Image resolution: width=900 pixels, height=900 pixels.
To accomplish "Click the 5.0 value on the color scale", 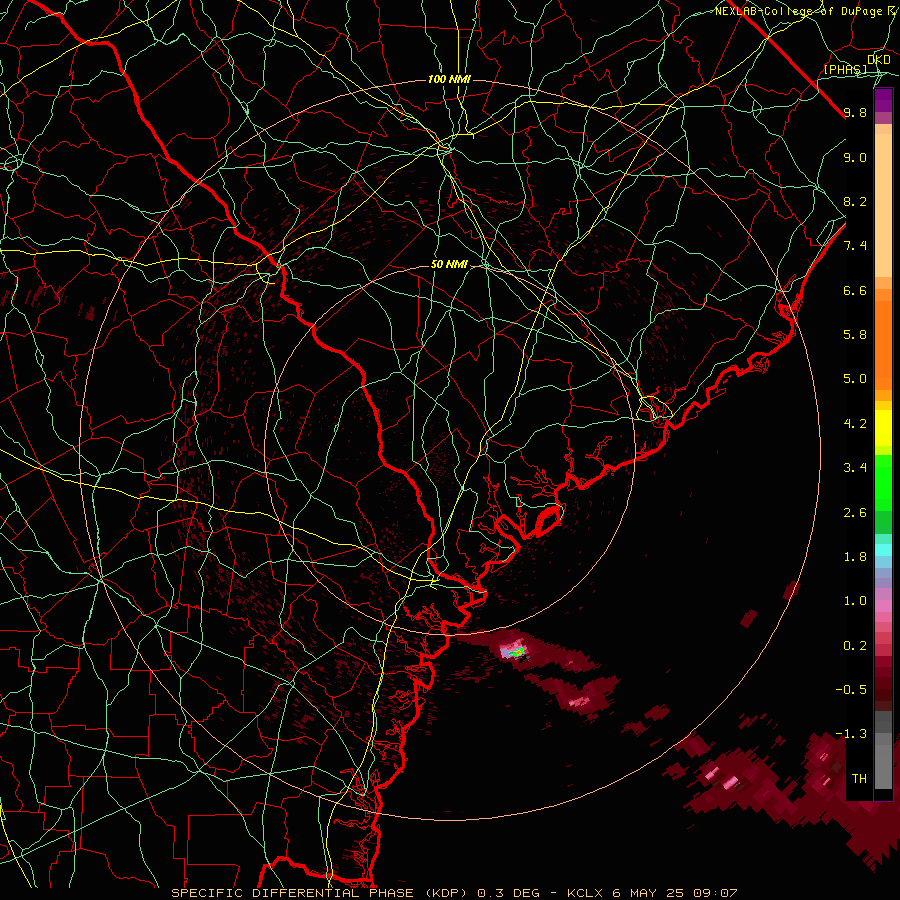I will point(855,379).
